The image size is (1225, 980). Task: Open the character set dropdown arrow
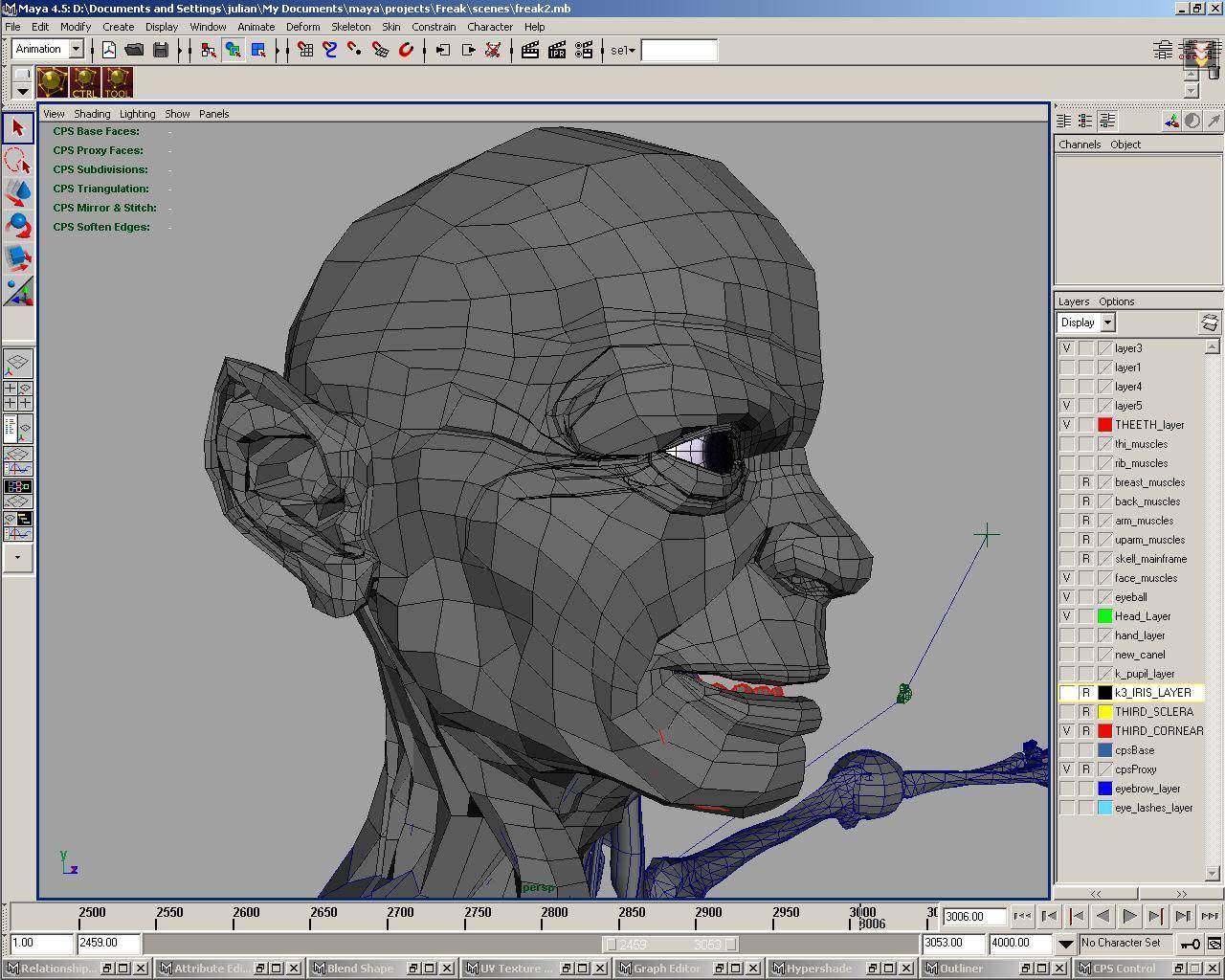click(1065, 944)
